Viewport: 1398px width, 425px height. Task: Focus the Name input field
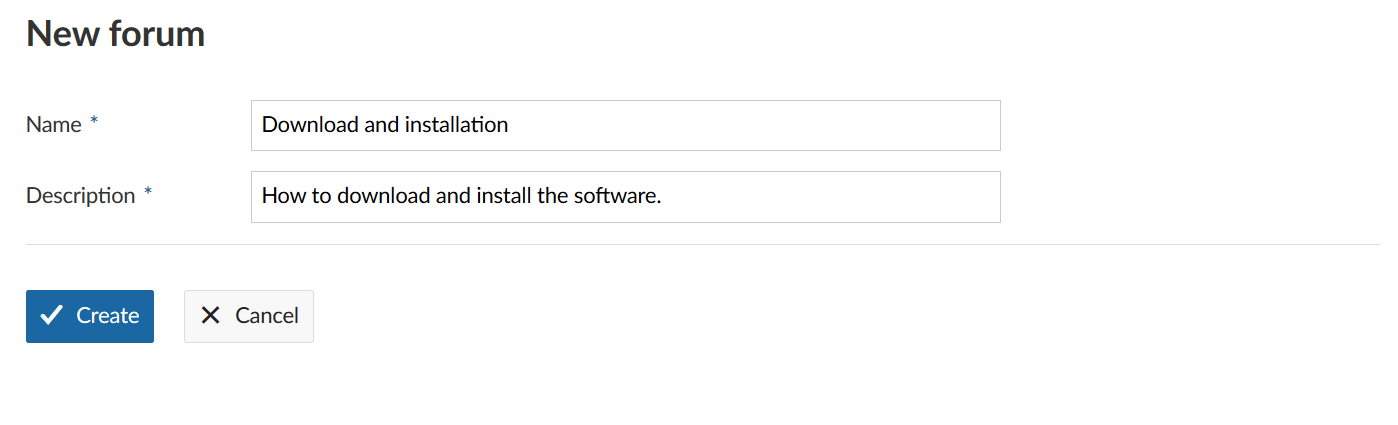coord(625,125)
